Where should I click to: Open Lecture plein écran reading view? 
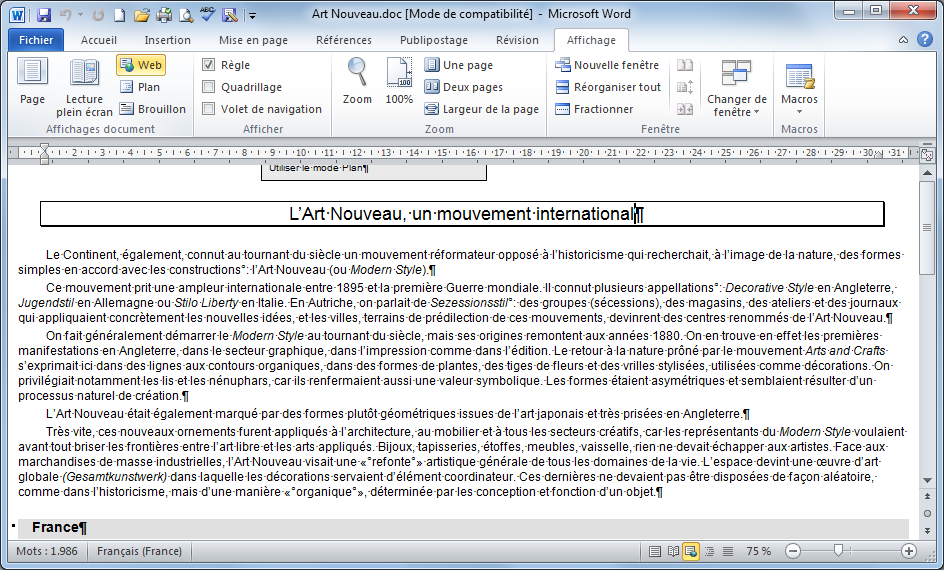84,88
